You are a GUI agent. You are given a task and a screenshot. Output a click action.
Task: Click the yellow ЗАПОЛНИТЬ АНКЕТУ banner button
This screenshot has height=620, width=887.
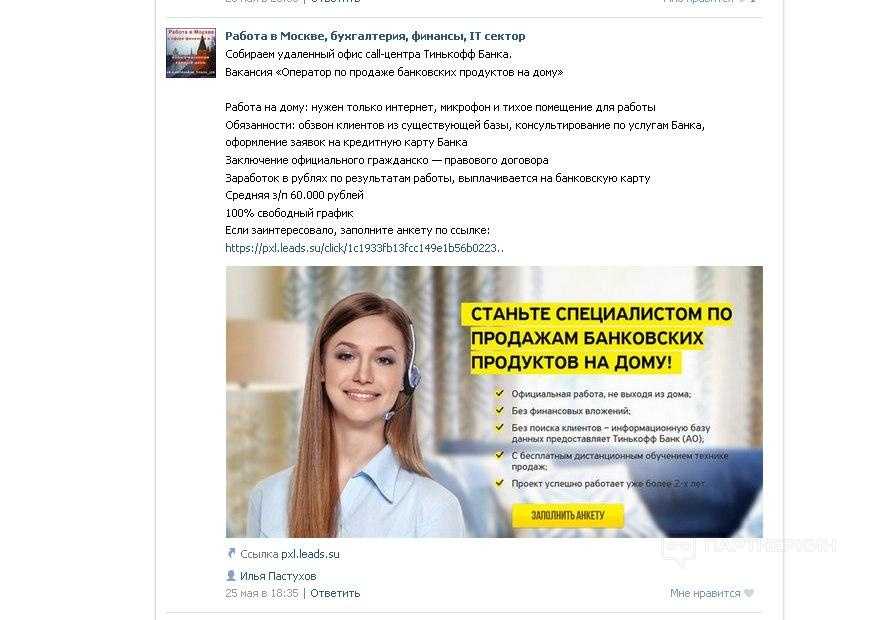tap(568, 515)
